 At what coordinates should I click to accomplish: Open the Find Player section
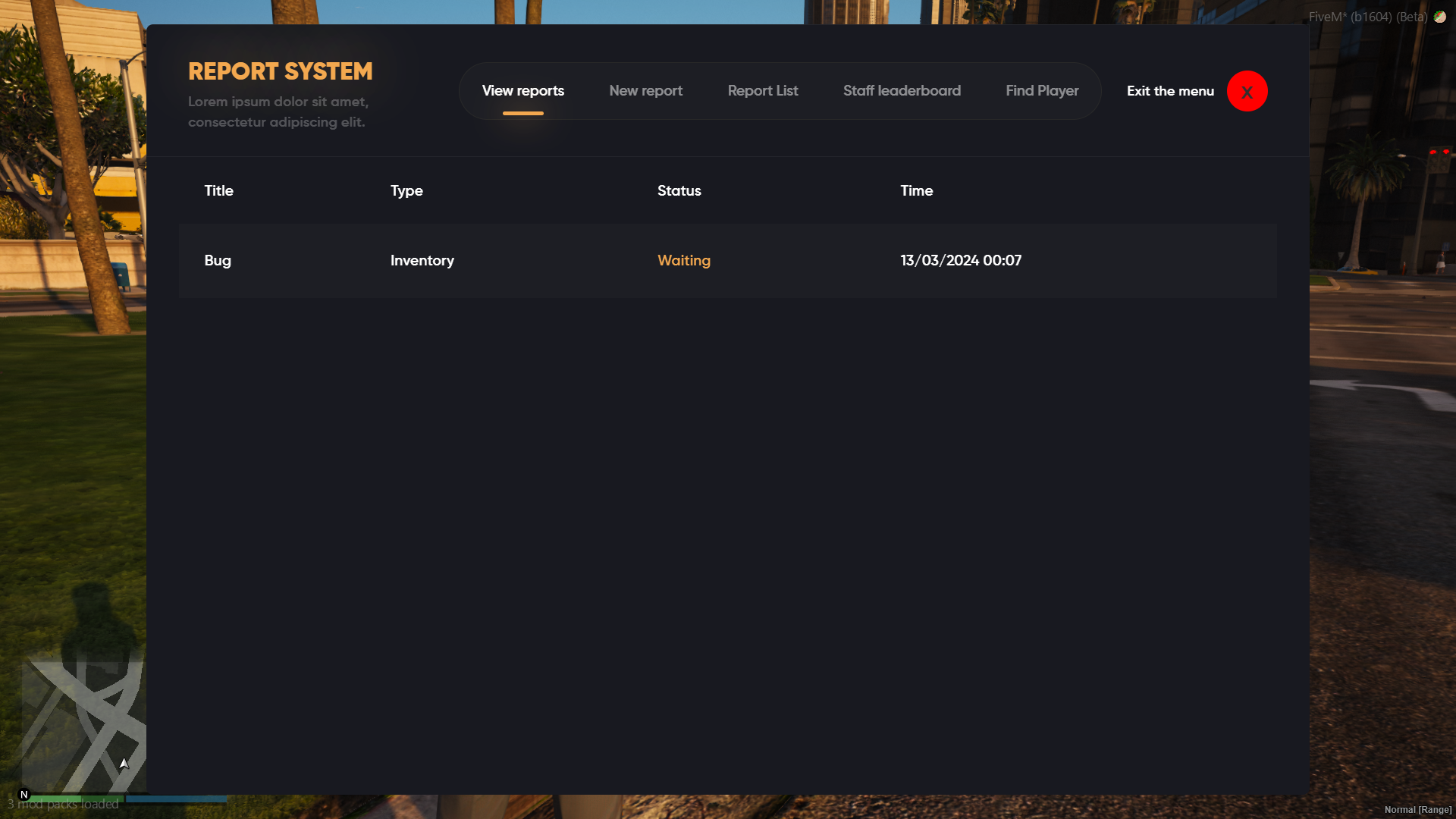tap(1042, 90)
